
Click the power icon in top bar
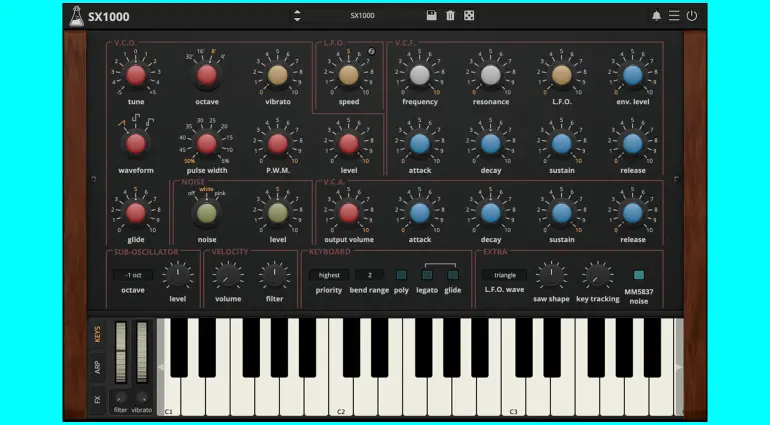(691, 16)
